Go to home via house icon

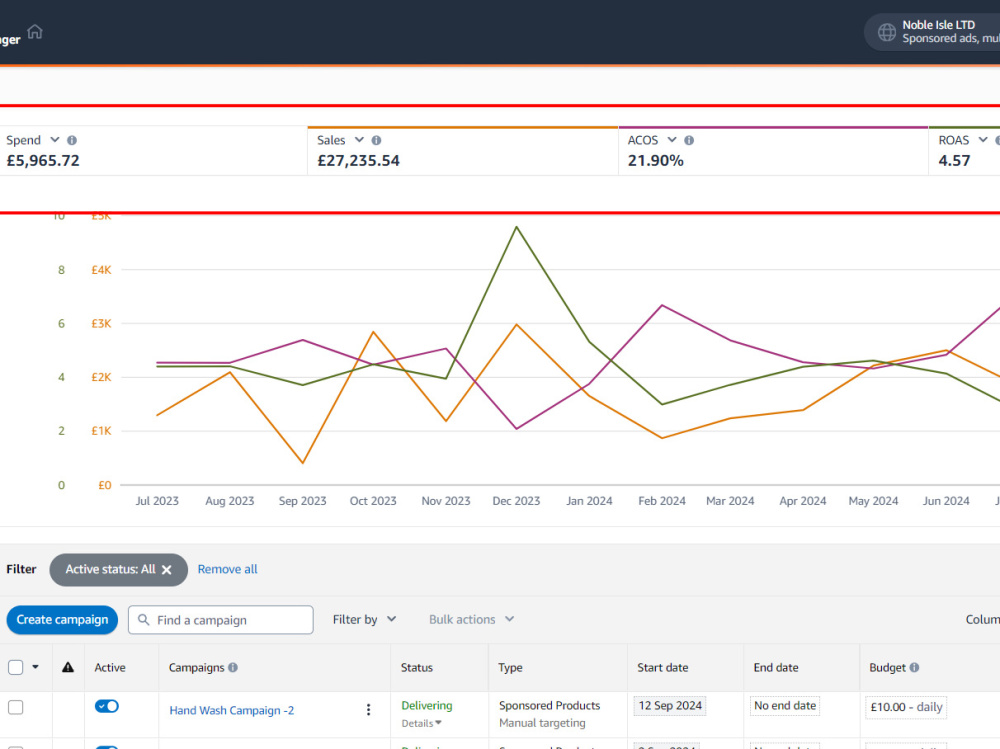[x=35, y=31]
